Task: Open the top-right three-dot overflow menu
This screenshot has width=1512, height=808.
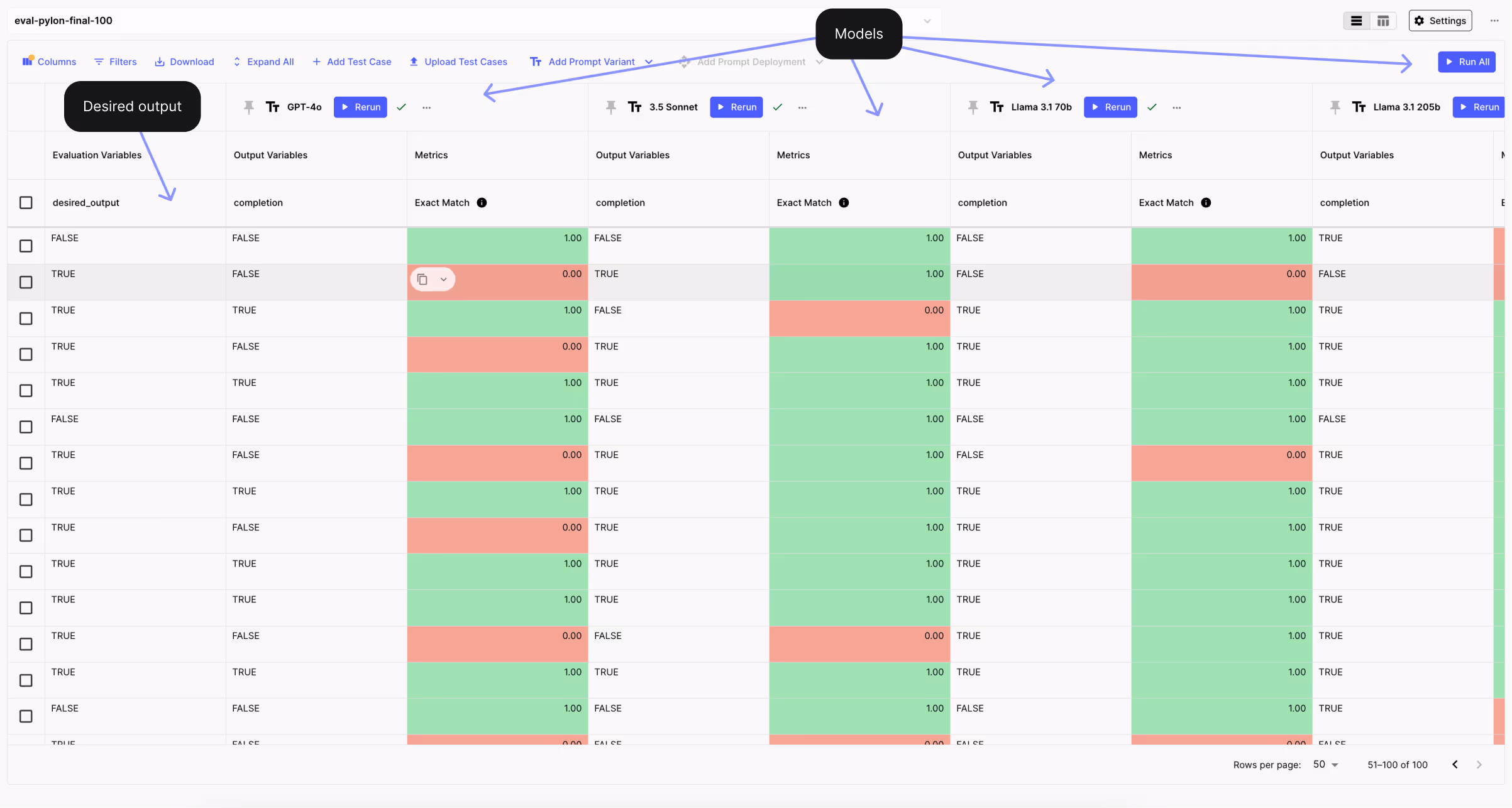Action: tap(1494, 21)
